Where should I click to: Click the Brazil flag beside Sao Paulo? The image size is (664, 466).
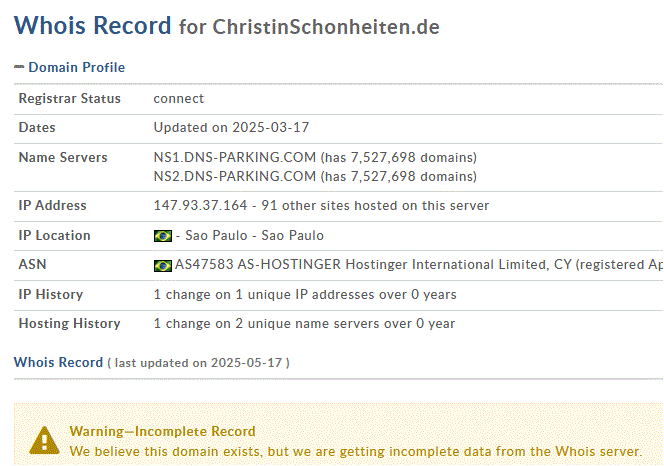(163, 236)
